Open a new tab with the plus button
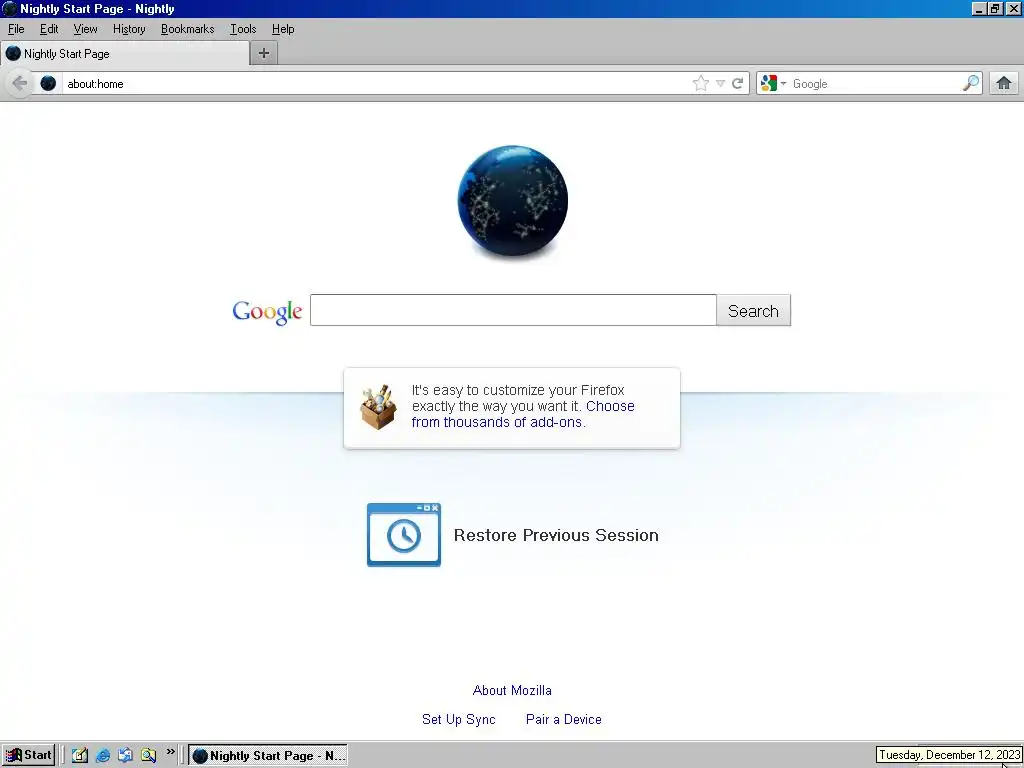Image resolution: width=1024 pixels, height=768 pixels. (264, 54)
